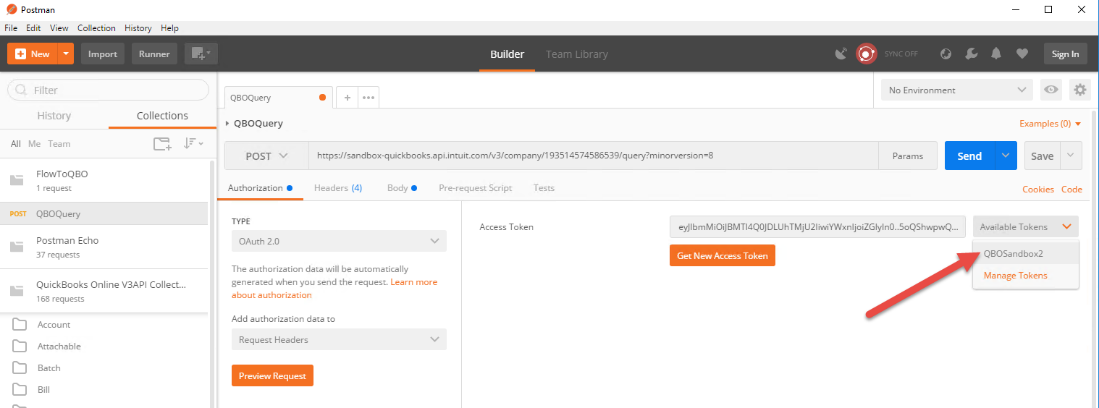Expand the New button dropdown arrow
This screenshot has width=1099, height=408.
coord(65,54)
